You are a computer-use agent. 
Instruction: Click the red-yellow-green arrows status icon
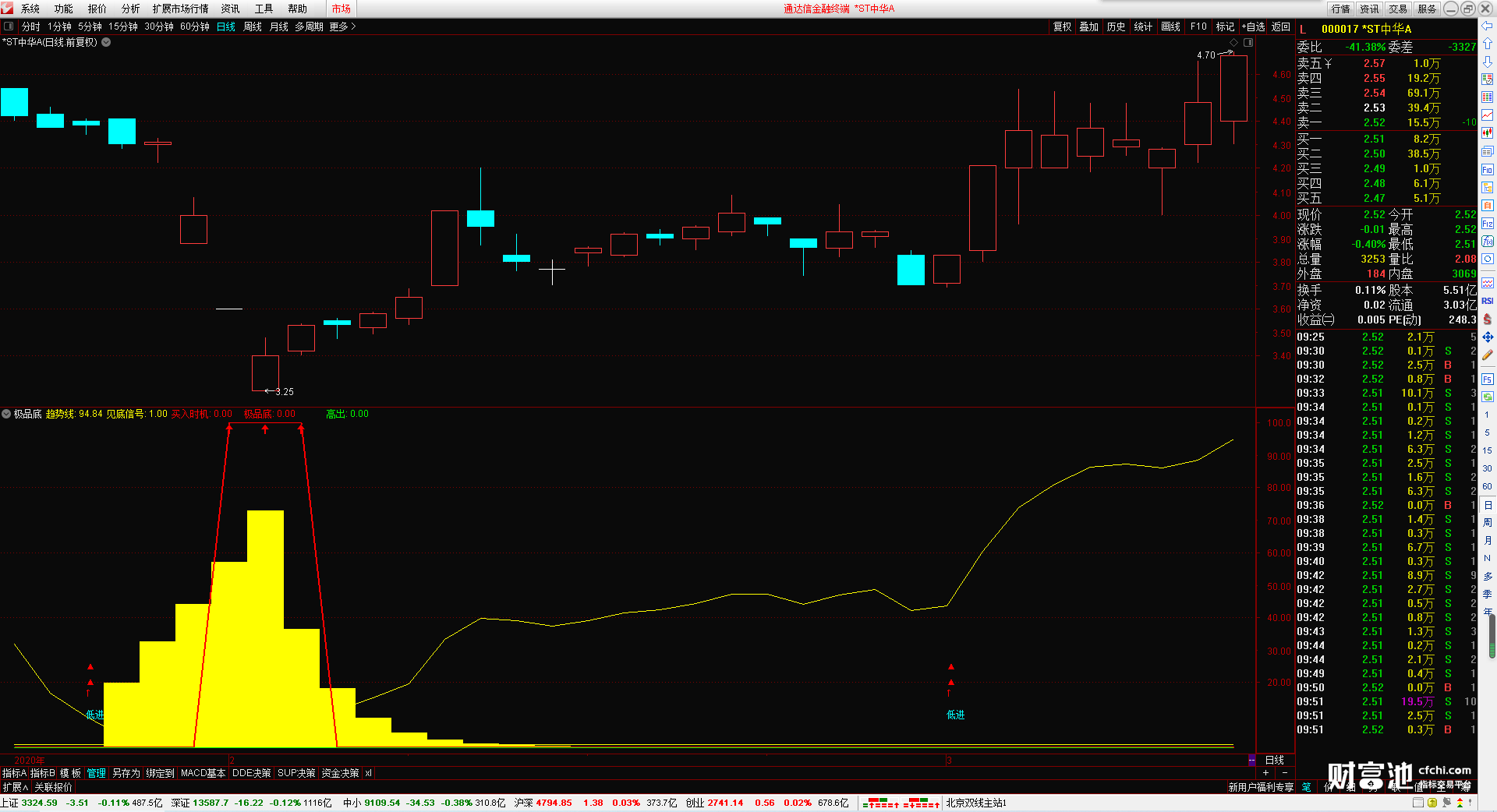tap(1460, 803)
